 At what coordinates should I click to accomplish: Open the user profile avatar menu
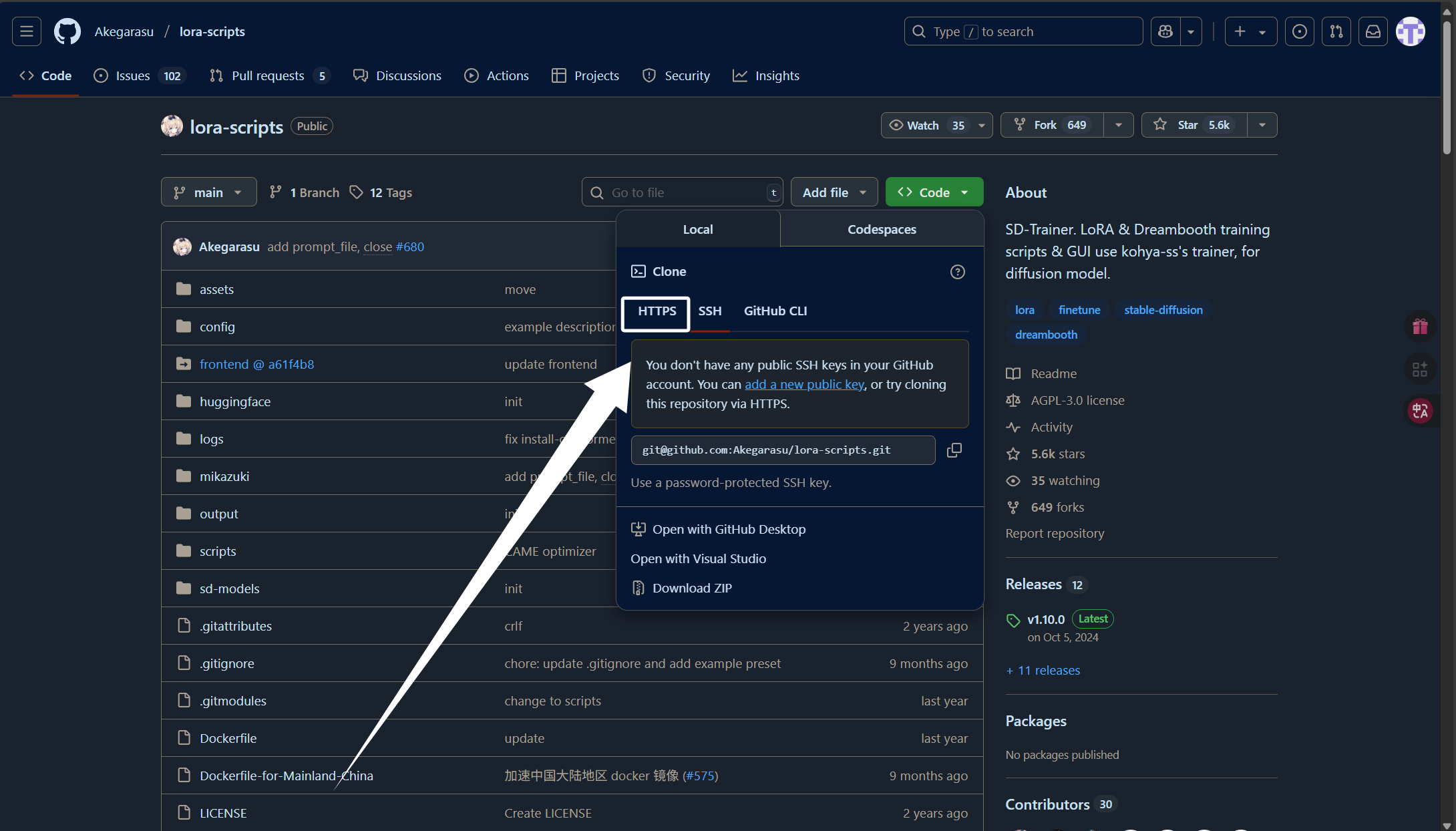click(x=1411, y=31)
